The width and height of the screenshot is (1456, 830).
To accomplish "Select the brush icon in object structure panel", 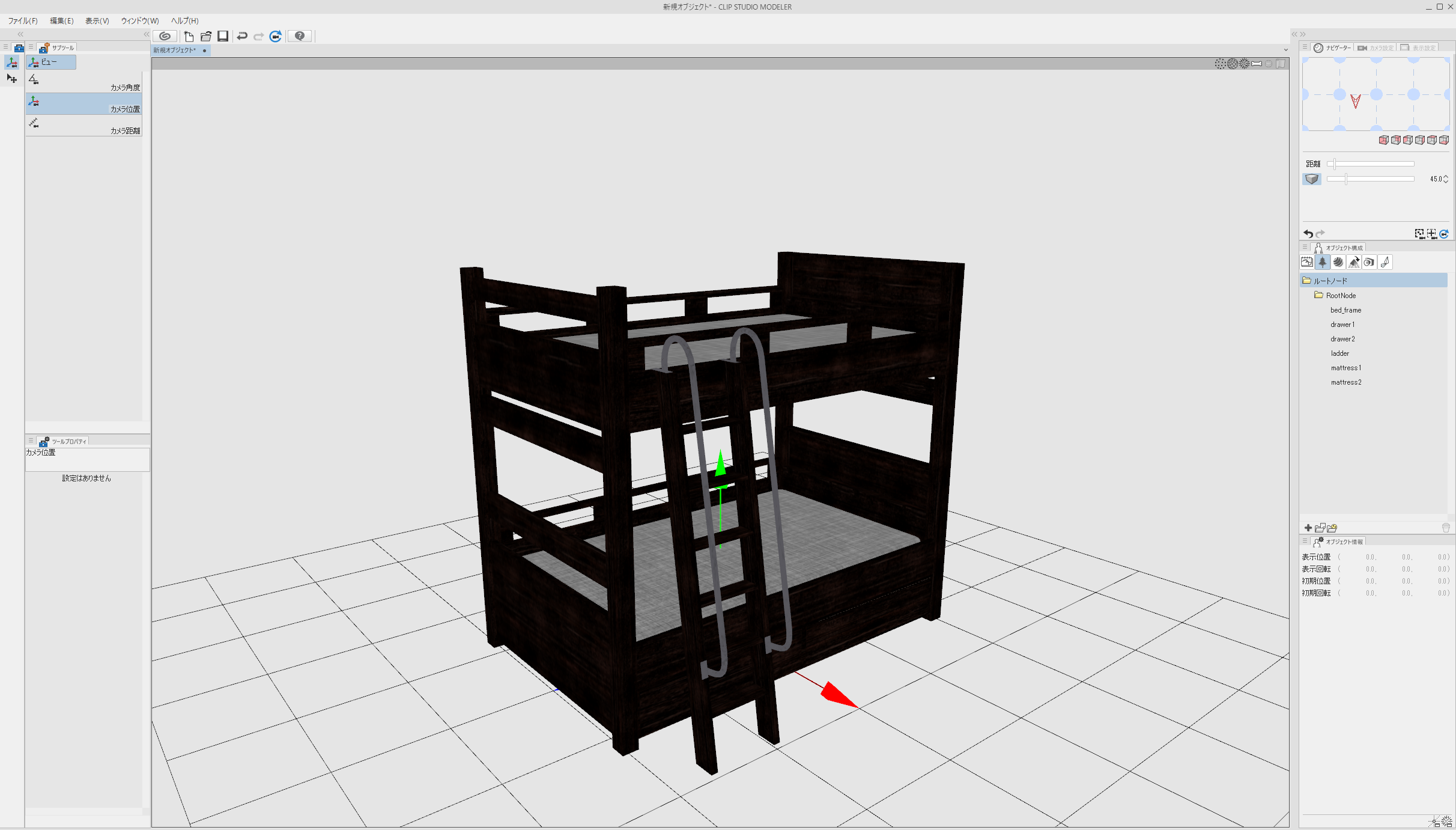I will pos(1385,262).
